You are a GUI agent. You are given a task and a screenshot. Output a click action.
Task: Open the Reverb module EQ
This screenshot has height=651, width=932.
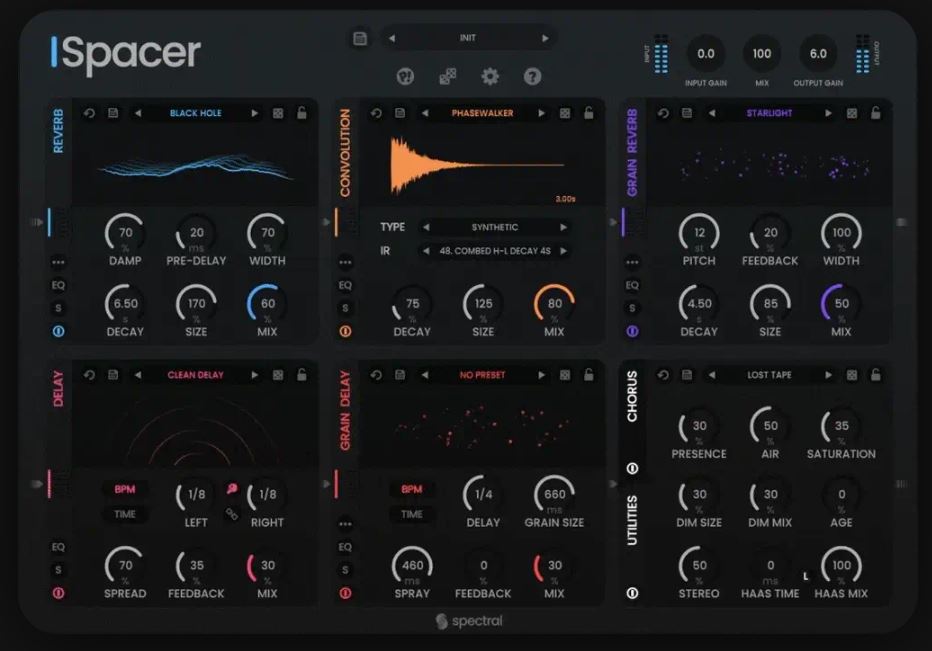click(x=58, y=285)
